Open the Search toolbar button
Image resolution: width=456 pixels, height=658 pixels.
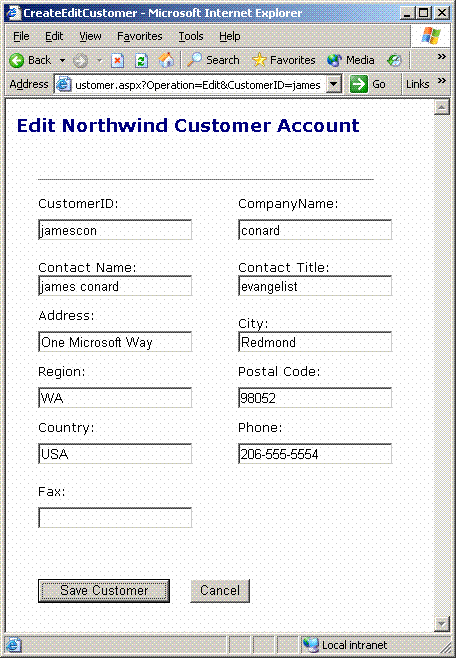213,60
